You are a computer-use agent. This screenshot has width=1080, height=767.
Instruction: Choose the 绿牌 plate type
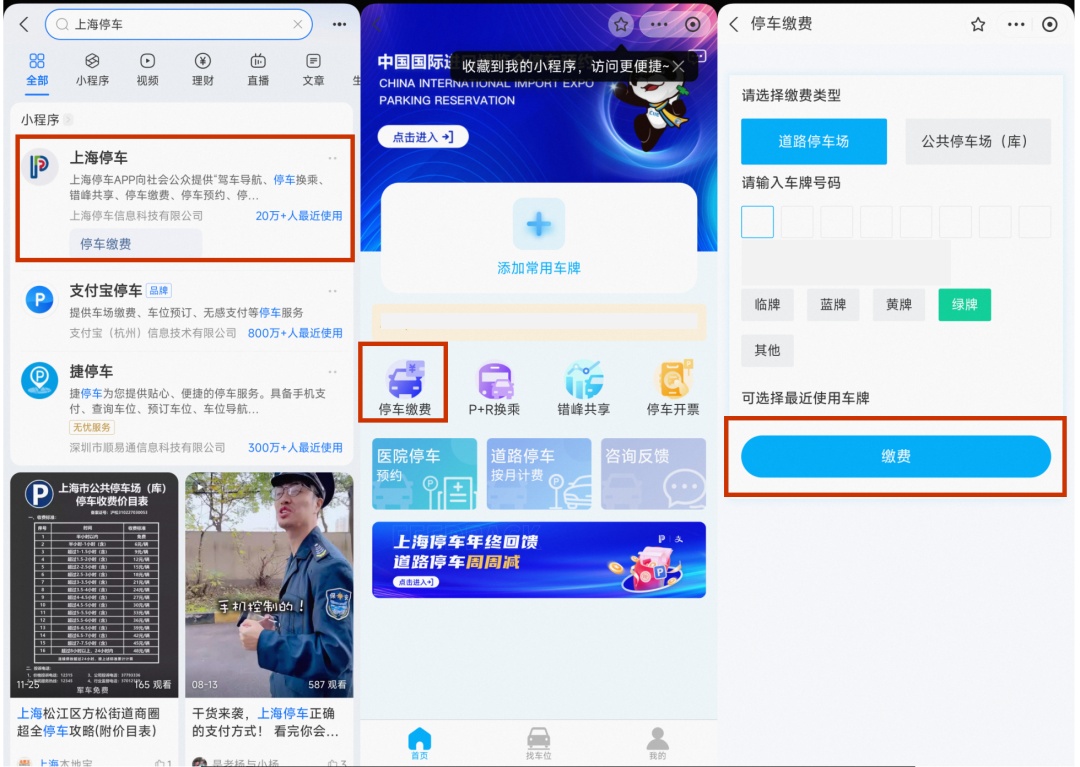tap(964, 304)
